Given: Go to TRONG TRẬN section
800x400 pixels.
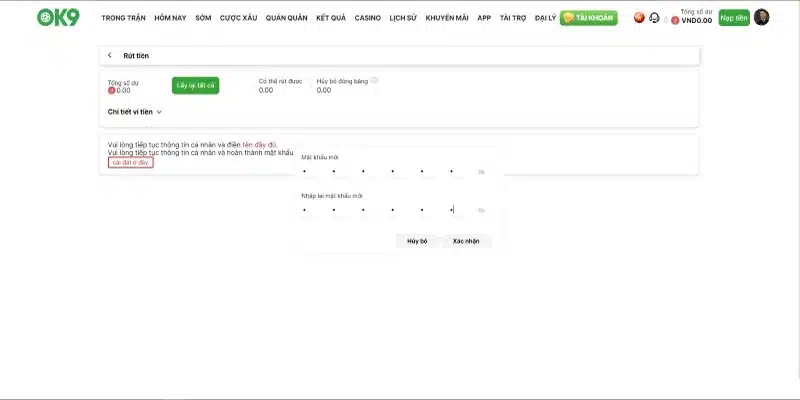Looking at the screenshot, I should 123,18.
